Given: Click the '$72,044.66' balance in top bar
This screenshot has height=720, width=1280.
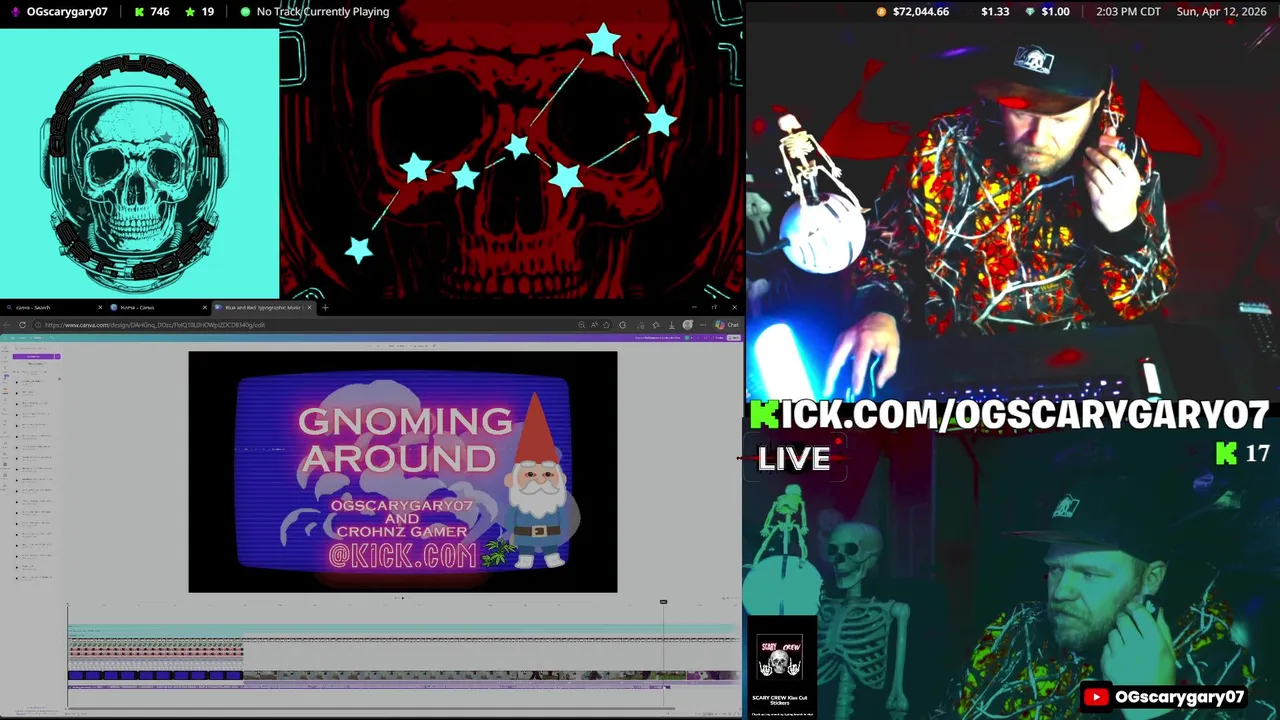Looking at the screenshot, I should pyautogui.click(x=921, y=12).
